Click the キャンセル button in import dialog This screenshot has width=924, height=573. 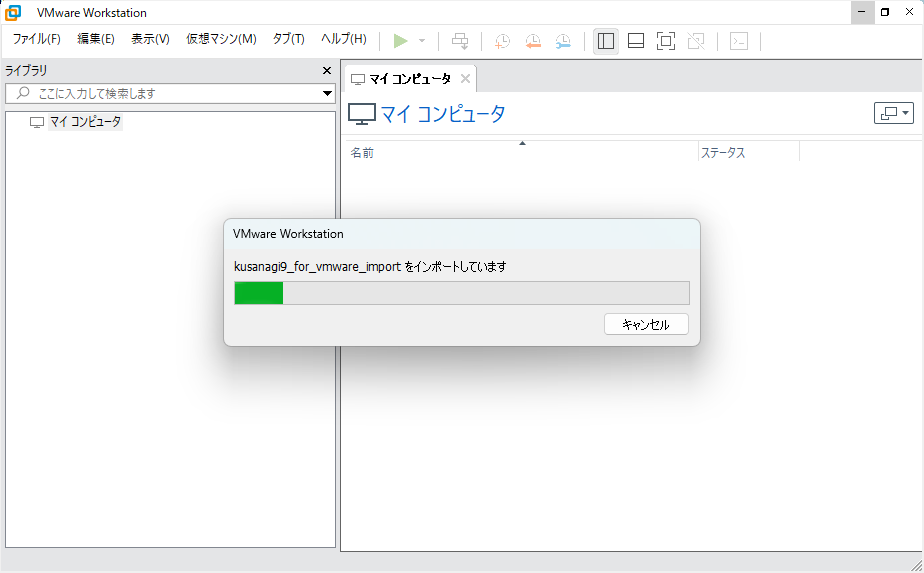[646, 324]
